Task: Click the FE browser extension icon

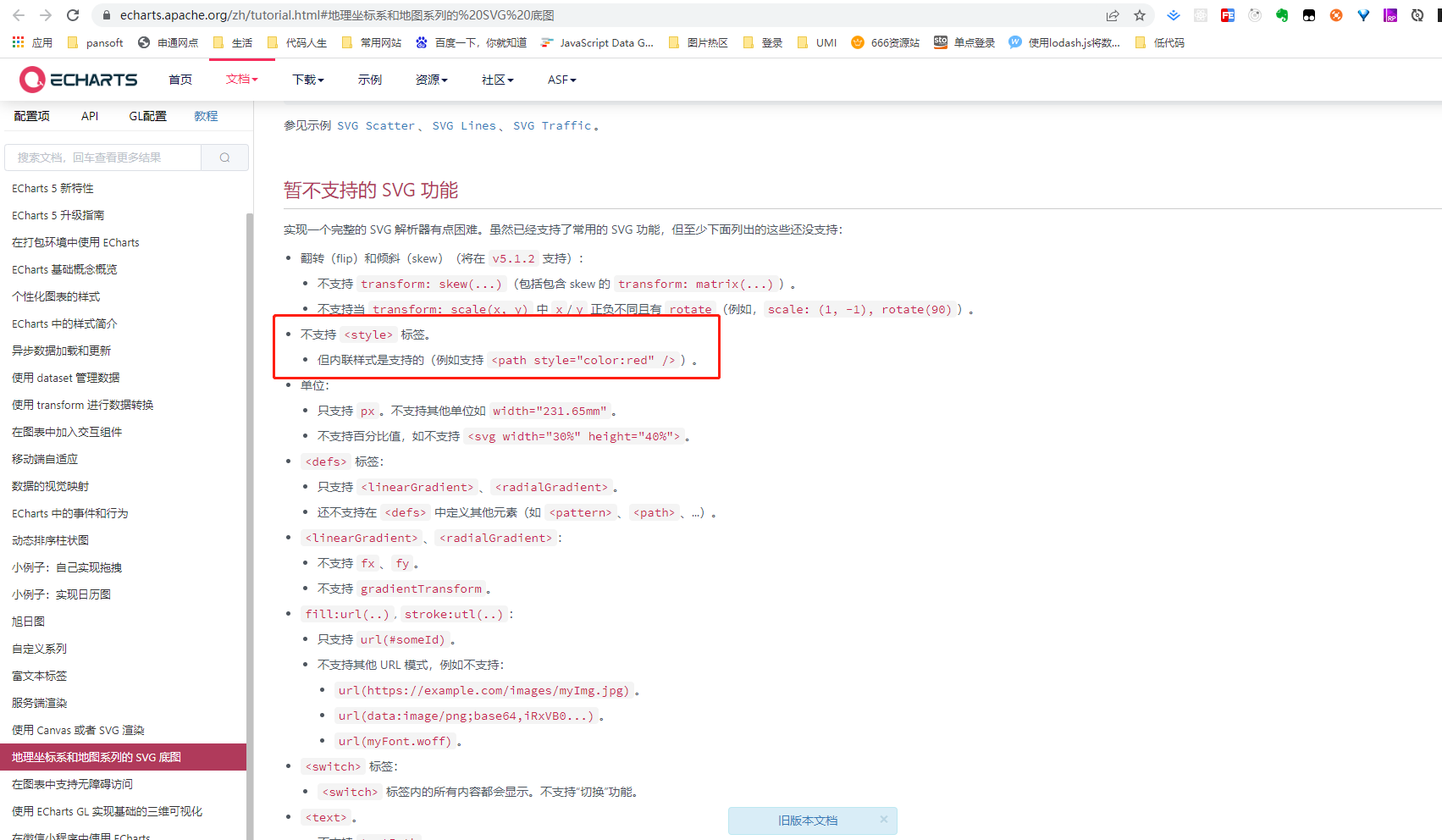Action: (1228, 14)
